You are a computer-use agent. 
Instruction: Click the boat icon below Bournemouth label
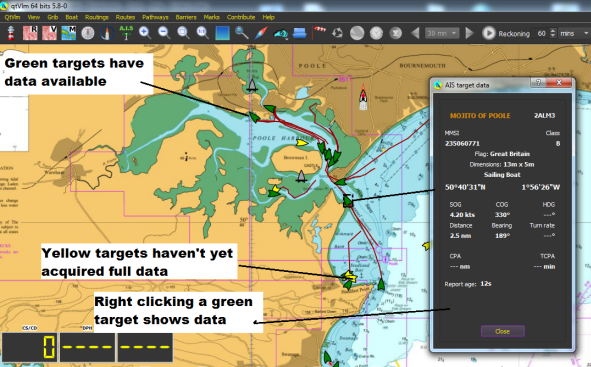coord(363,97)
